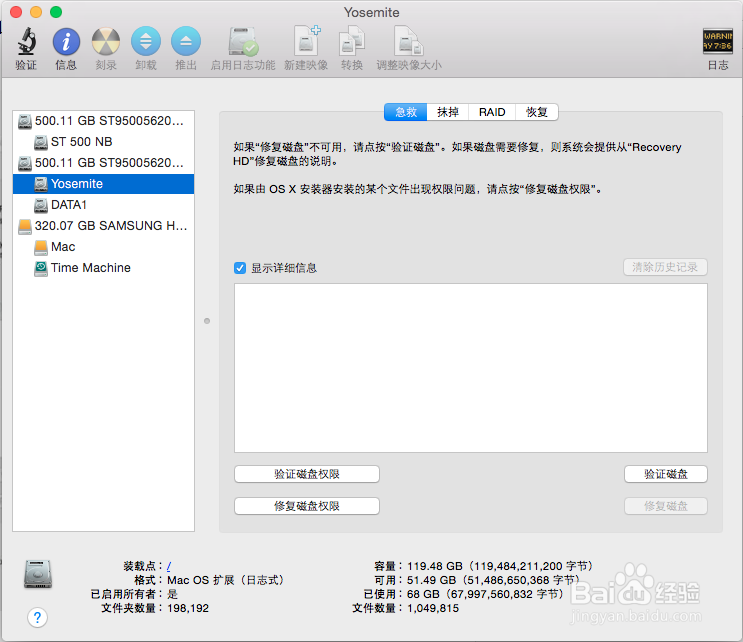
Task: Click the used value 68 GB
Action: tap(423, 594)
